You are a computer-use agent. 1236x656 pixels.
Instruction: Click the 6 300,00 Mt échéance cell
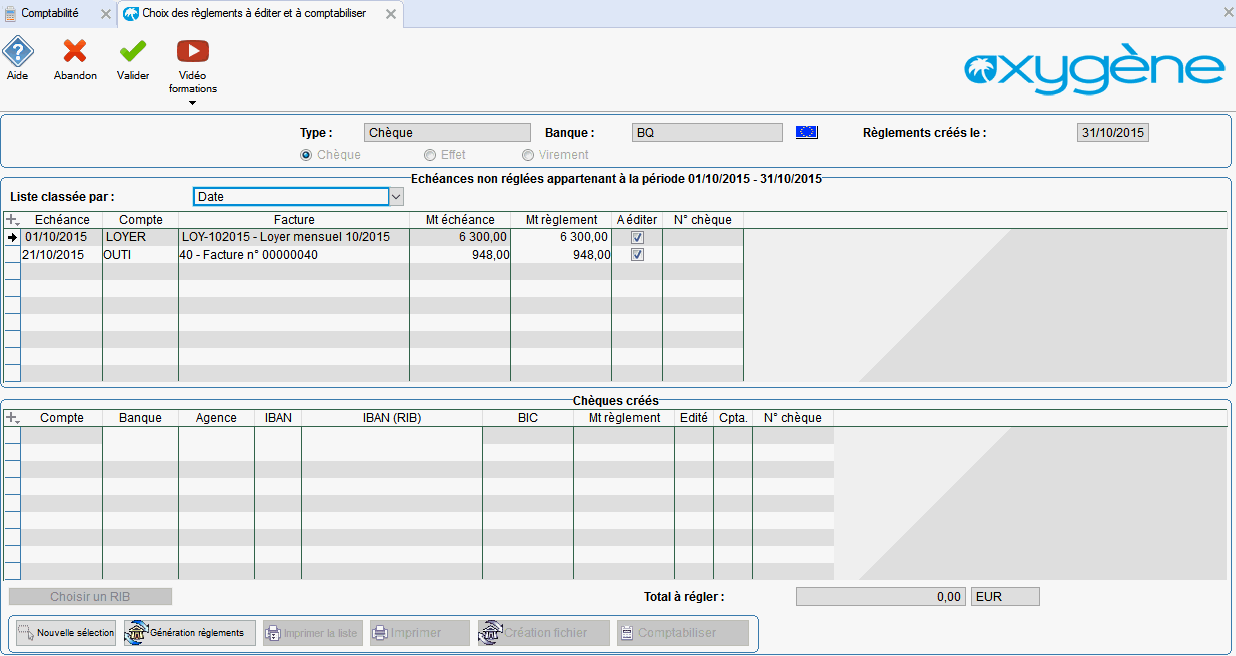tap(460, 238)
